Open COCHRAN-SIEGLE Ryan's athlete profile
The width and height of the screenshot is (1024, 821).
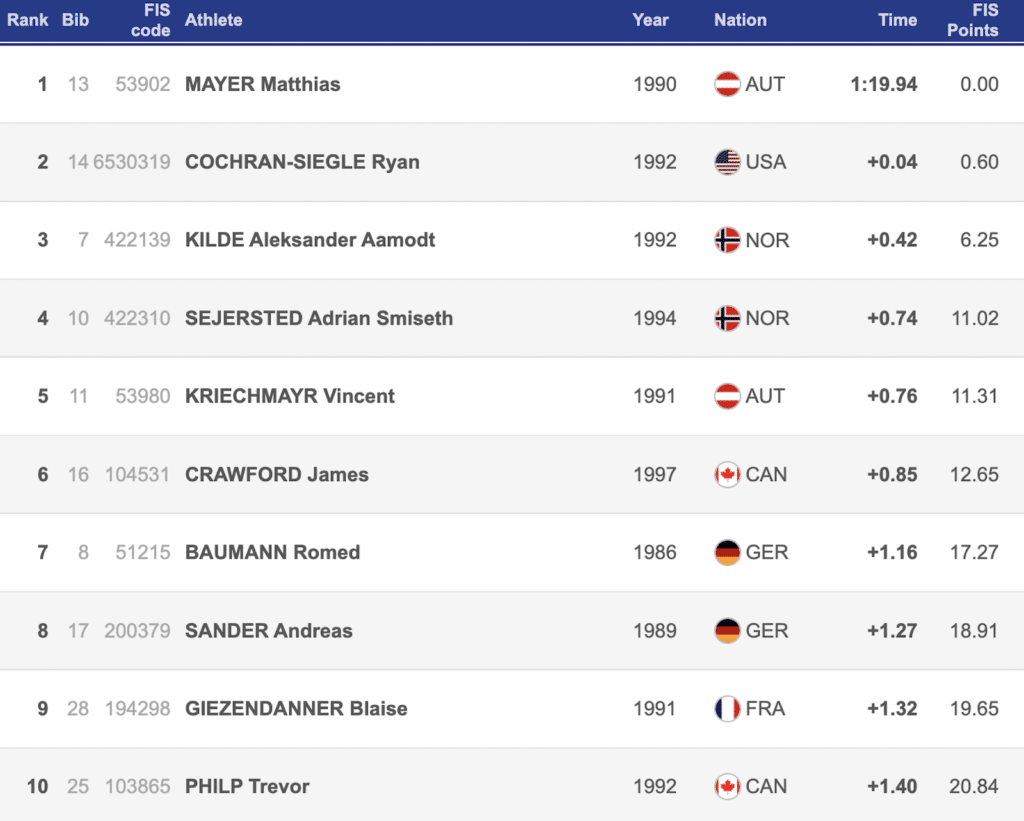pos(302,162)
